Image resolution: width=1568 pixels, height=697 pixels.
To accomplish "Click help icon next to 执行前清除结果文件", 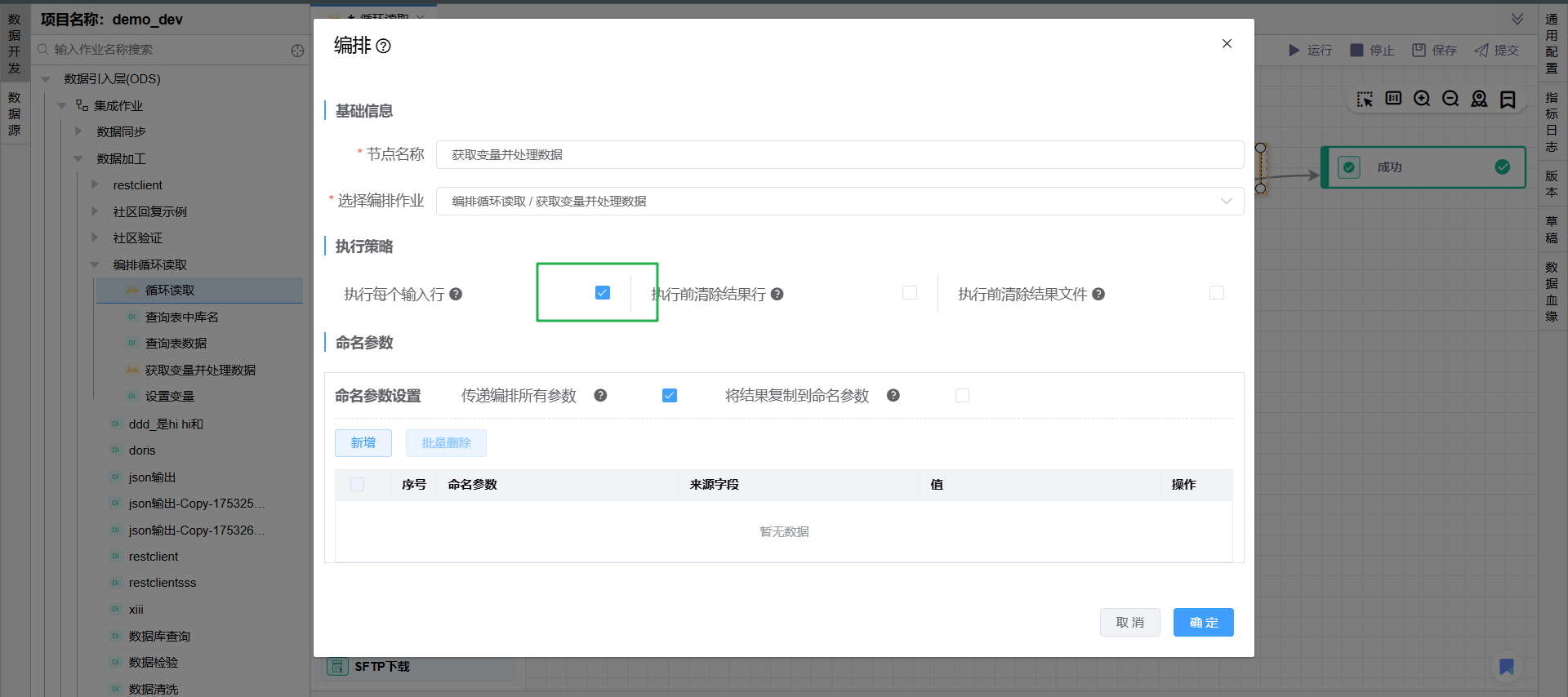I will coord(1098,294).
